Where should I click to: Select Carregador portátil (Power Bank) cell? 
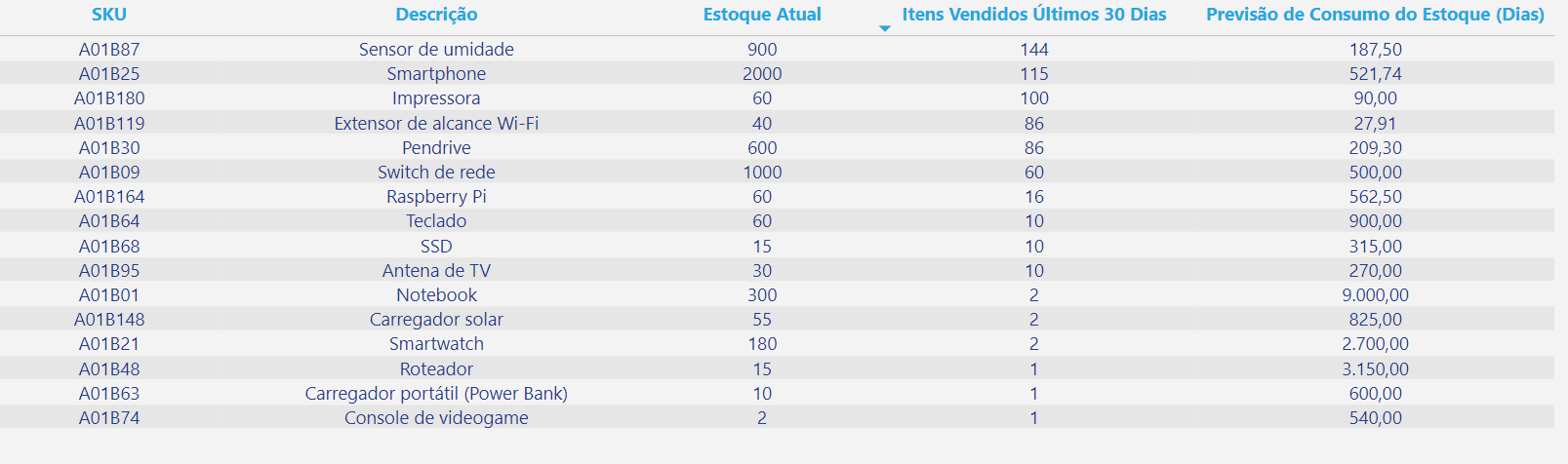436,394
